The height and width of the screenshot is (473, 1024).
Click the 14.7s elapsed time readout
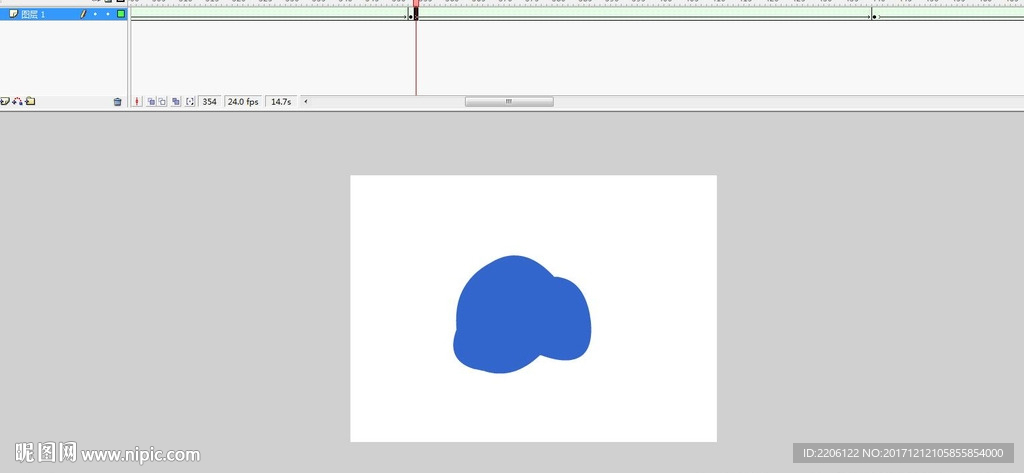pyautogui.click(x=281, y=101)
